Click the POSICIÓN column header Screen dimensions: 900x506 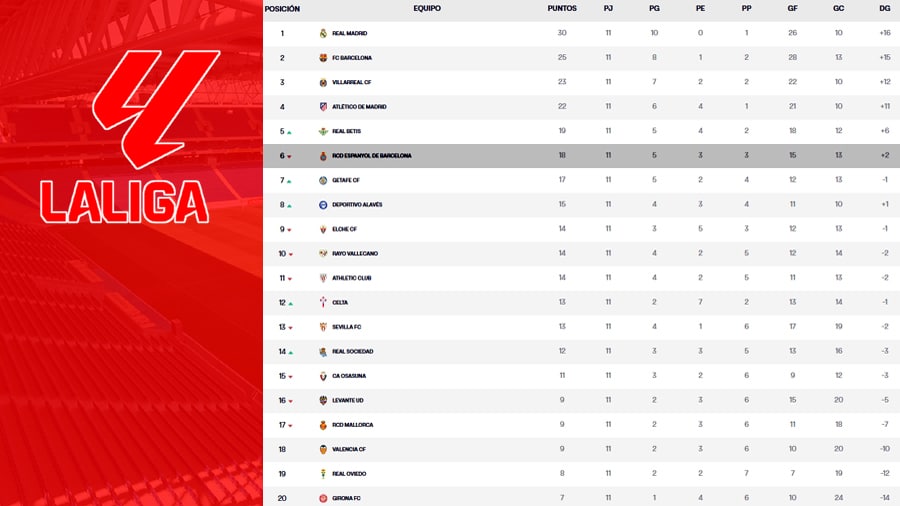[282, 8]
